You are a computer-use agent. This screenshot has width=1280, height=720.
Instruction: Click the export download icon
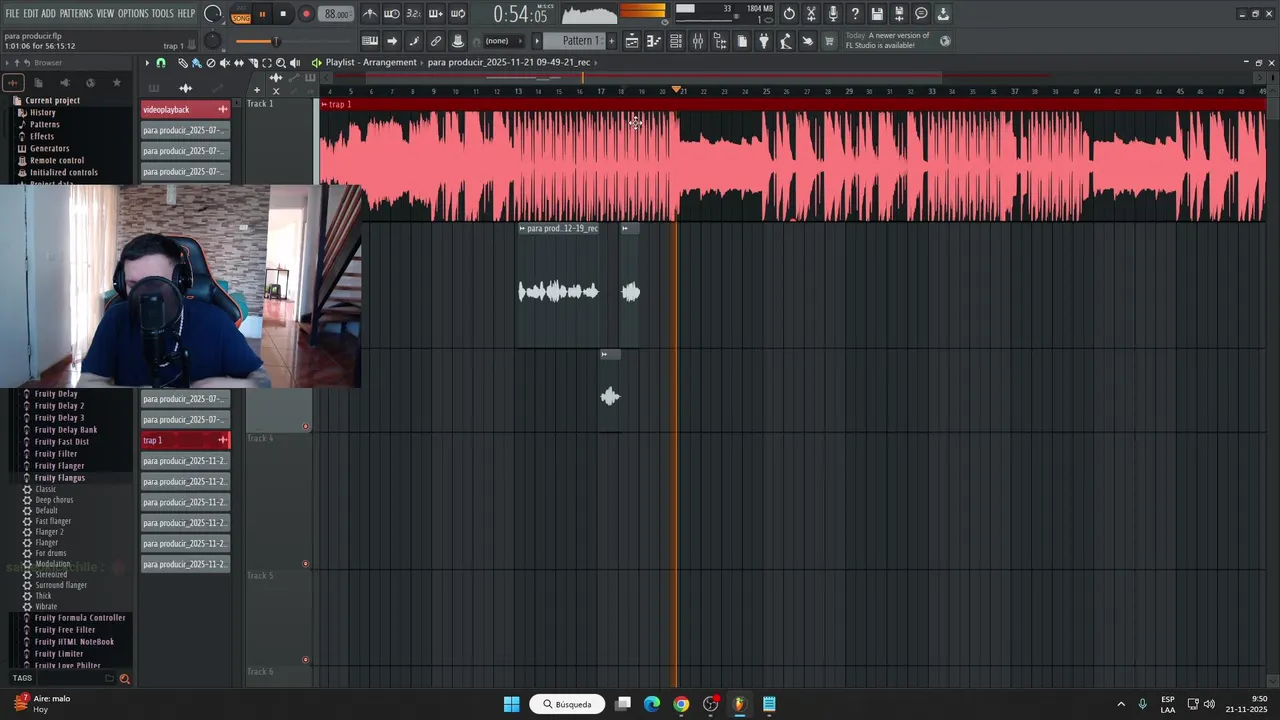tap(943, 14)
